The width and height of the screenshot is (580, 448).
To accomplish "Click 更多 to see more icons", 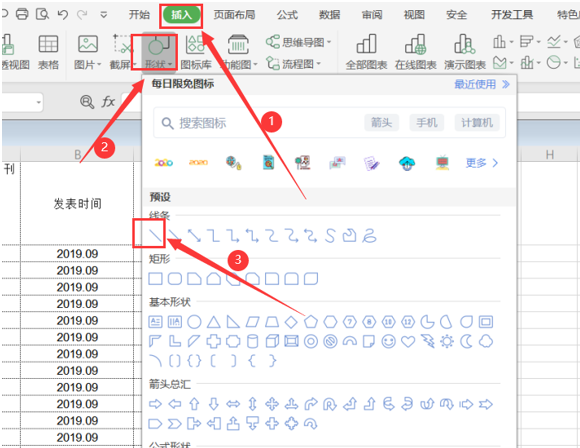I will (x=482, y=163).
